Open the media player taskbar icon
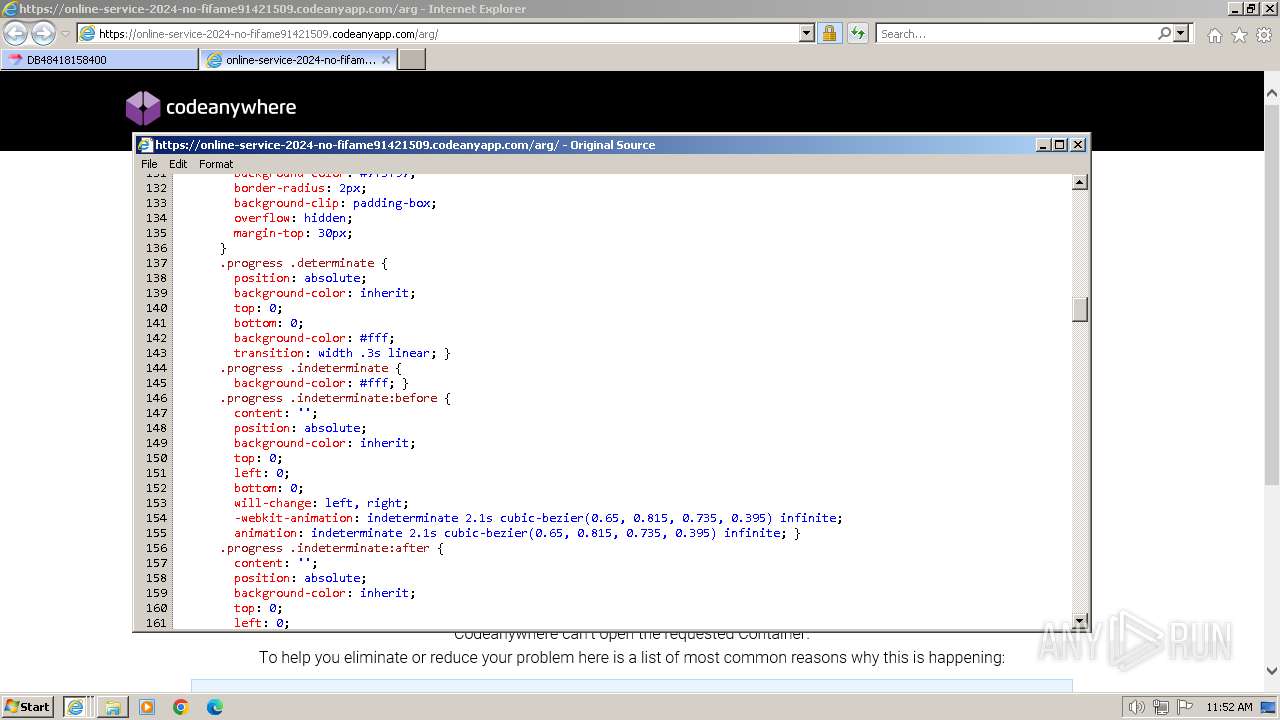Viewport: 1280px width, 720px height. pos(147,707)
